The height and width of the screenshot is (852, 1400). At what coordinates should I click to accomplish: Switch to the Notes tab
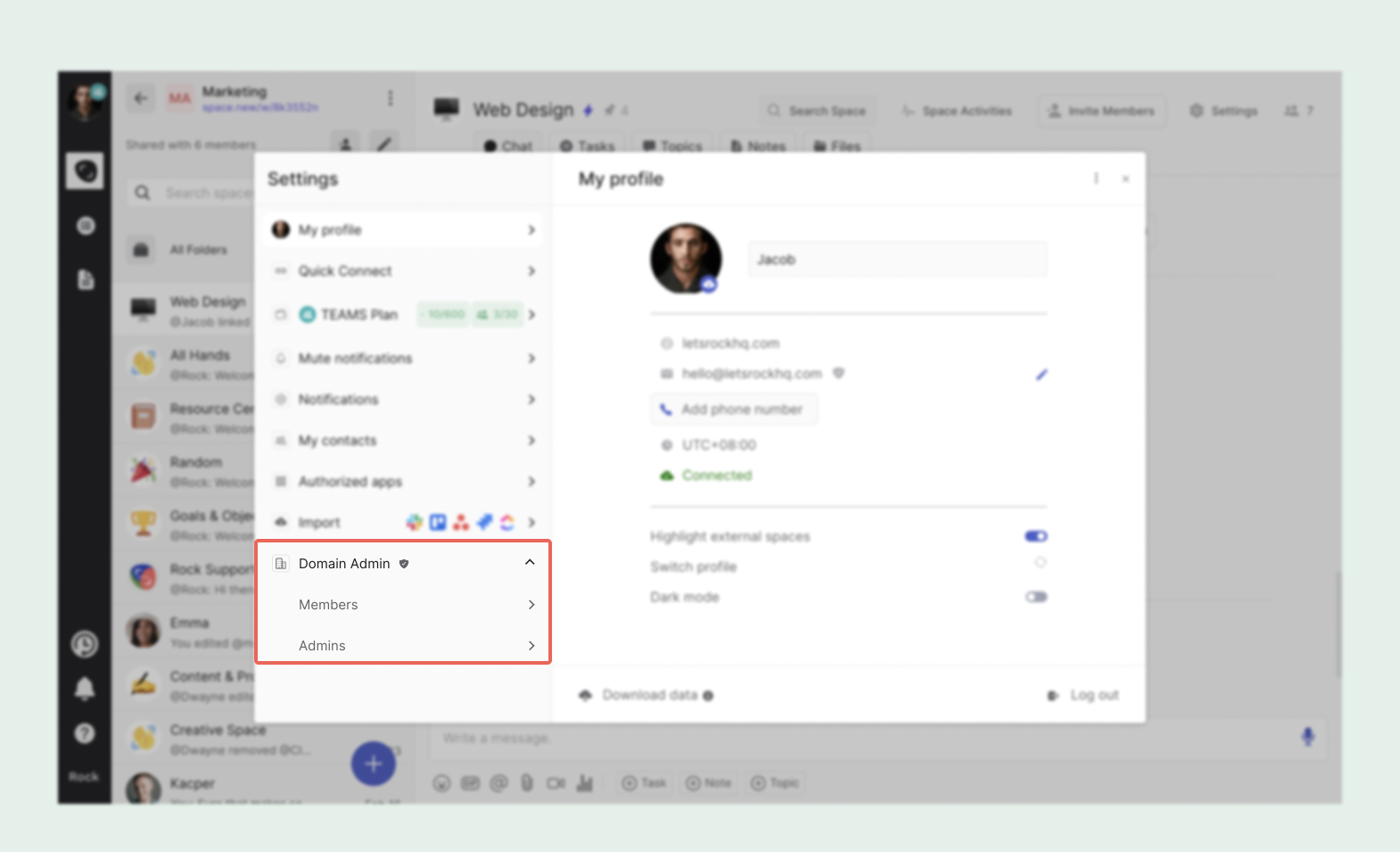[759, 146]
